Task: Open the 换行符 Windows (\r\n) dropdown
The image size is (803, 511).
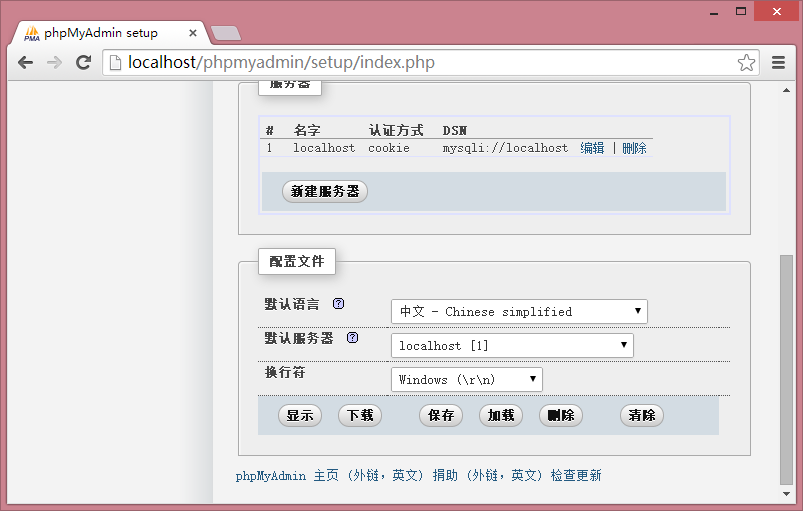Action: 467,379
